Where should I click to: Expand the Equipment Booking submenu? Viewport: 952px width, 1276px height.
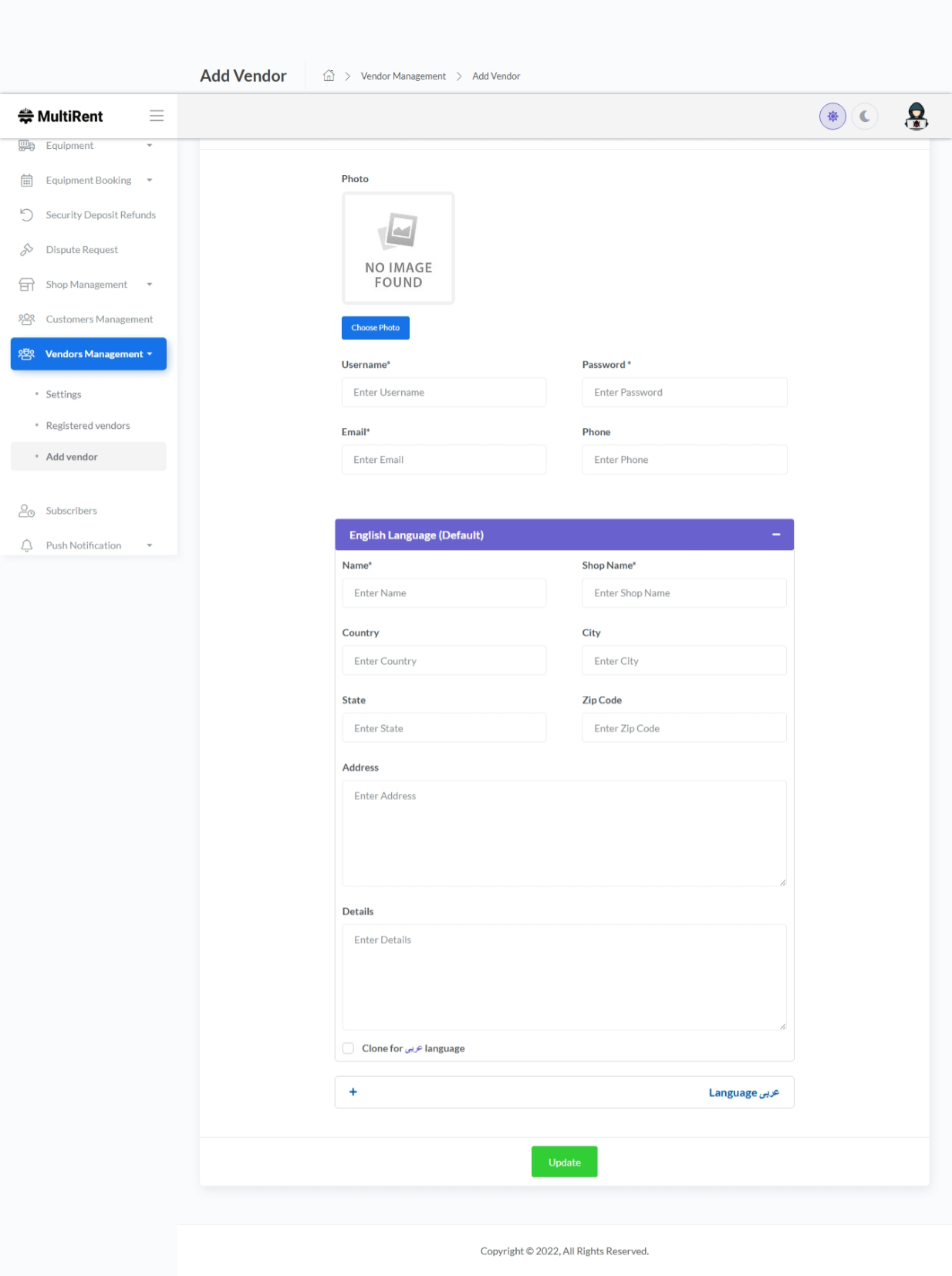click(x=150, y=181)
